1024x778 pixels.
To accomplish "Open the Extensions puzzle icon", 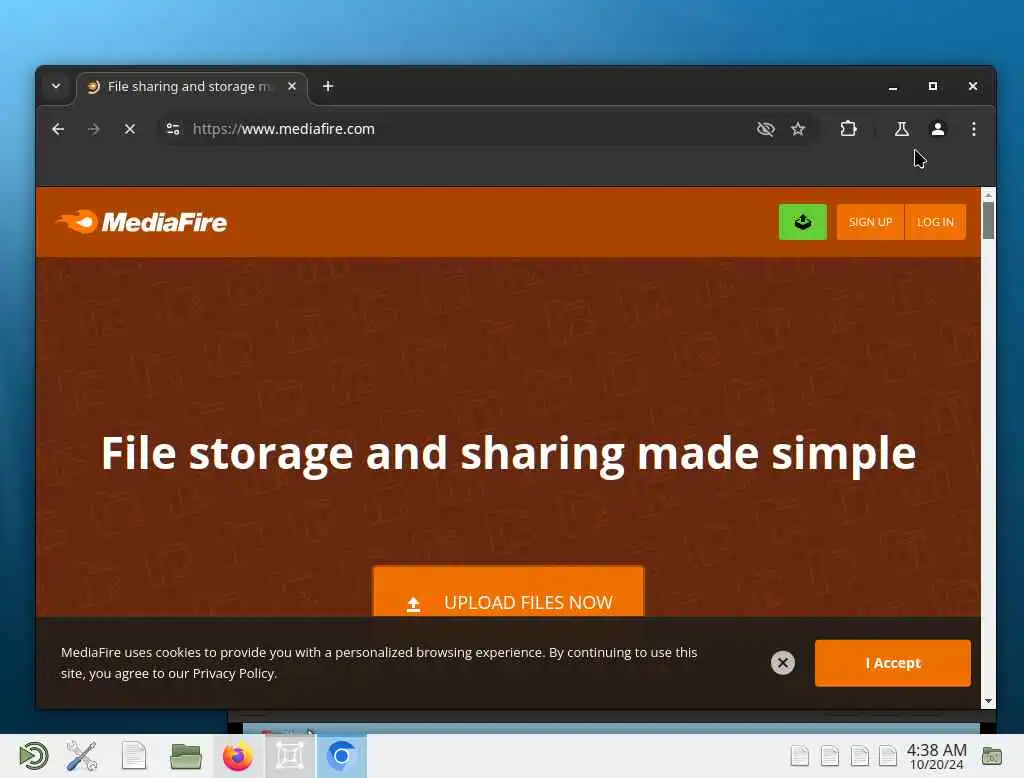I will pos(848,129).
